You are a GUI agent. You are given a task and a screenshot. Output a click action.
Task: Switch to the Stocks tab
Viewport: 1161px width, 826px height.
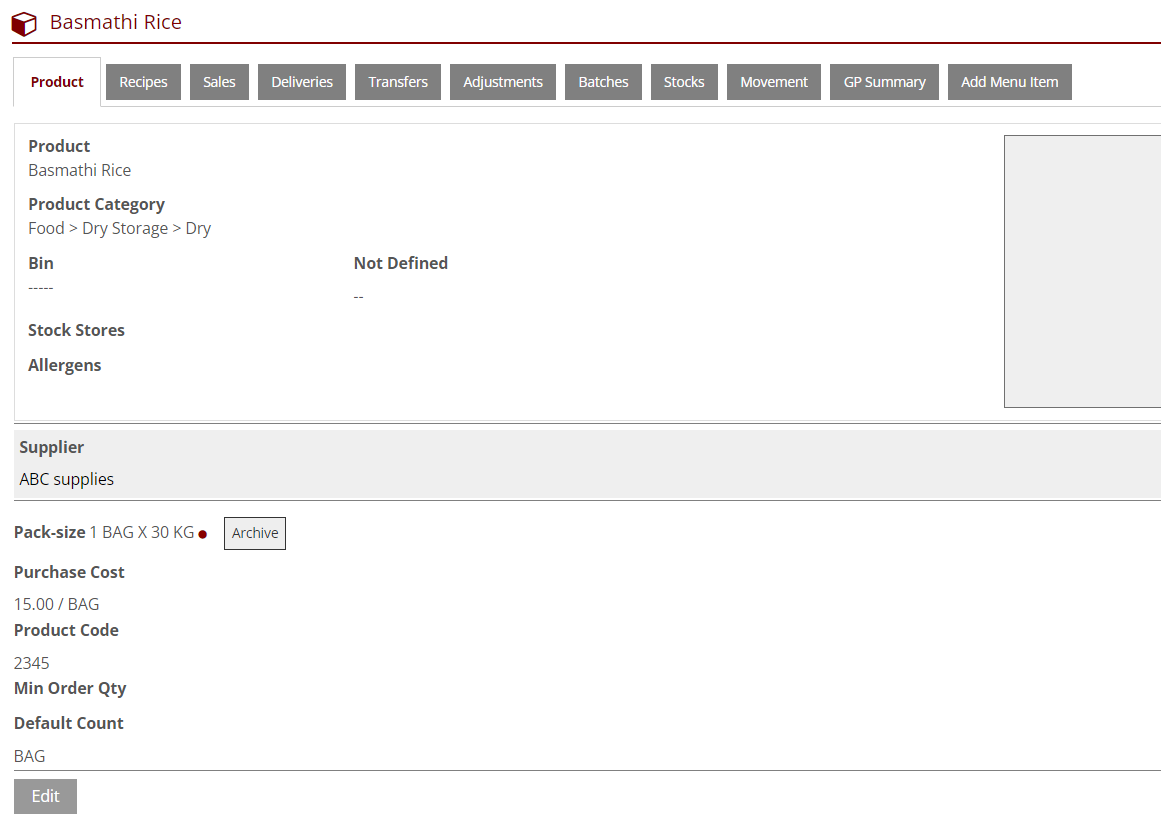[x=684, y=82]
